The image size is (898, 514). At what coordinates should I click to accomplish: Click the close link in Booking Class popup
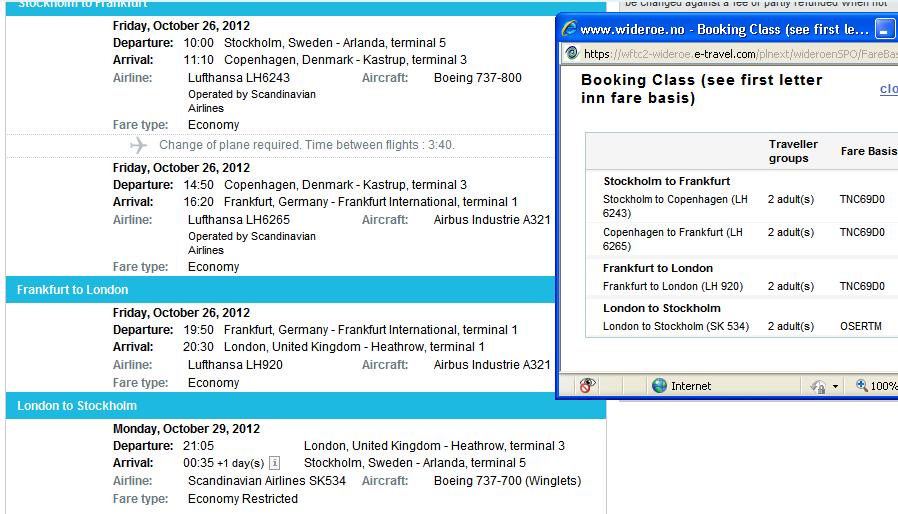tap(888, 89)
